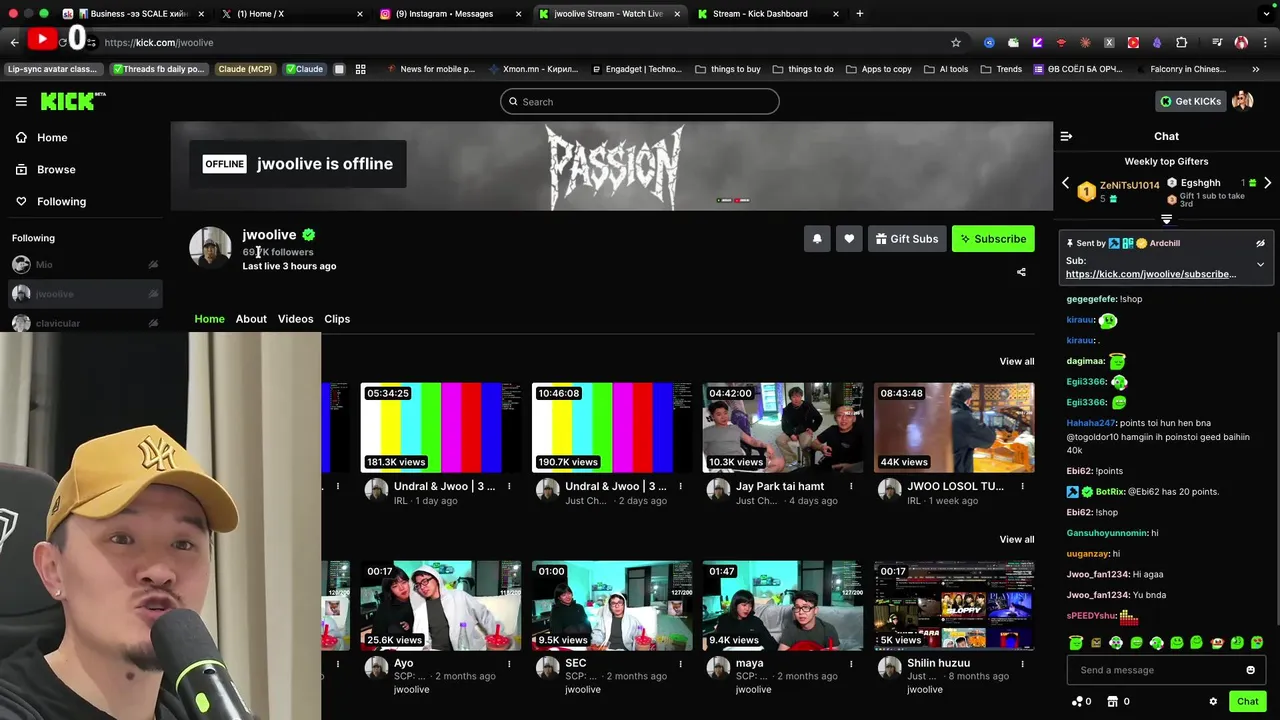Click the Get KICKs button
Image resolution: width=1280 pixels, height=720 pixels.
1190,101
